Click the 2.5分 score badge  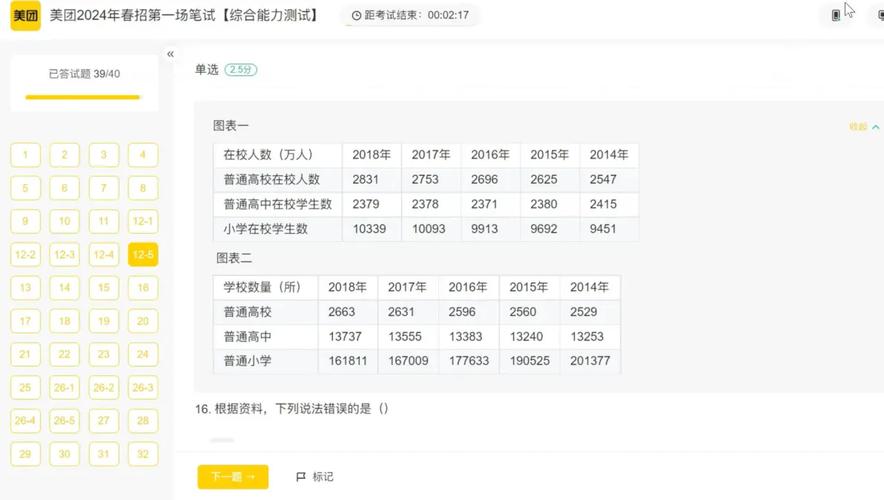coord(241,70)
